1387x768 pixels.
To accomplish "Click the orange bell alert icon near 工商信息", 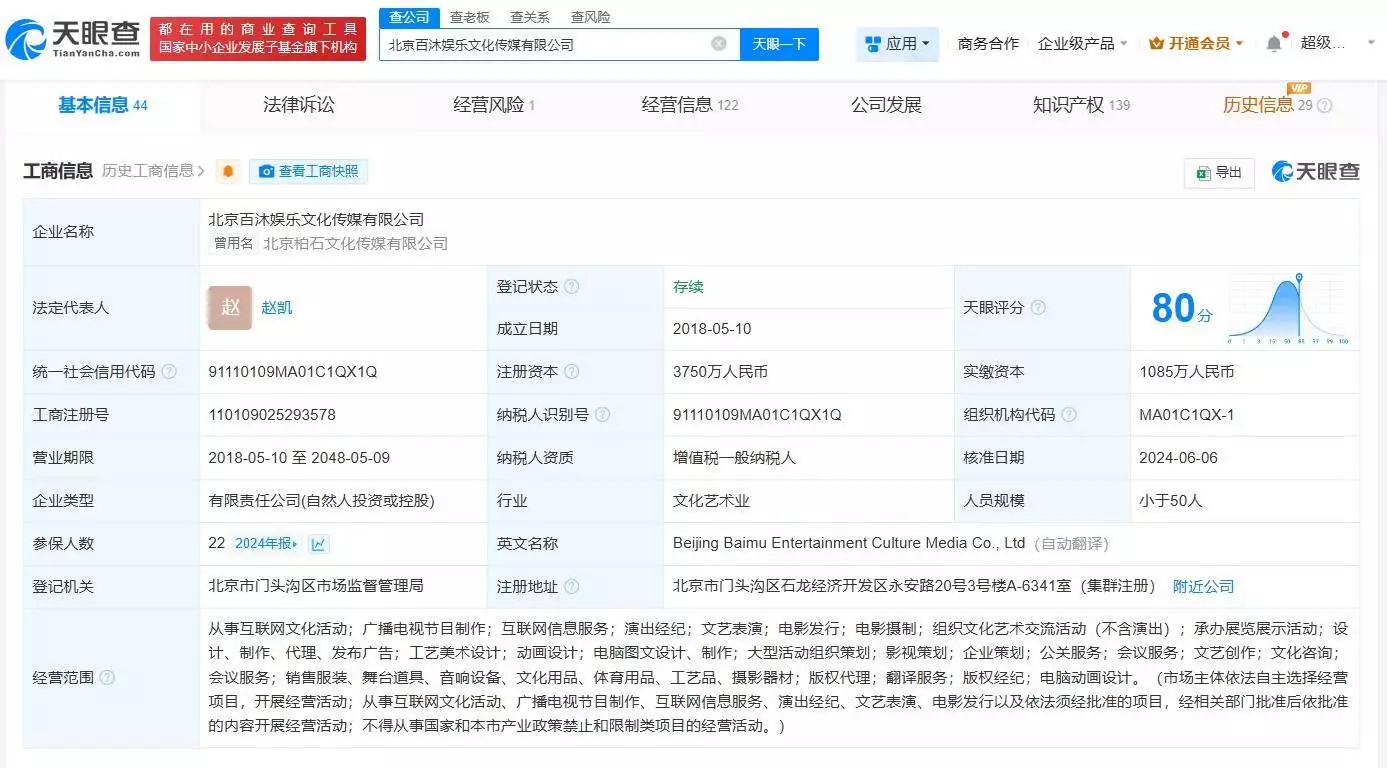I will (x=228, y=172).
